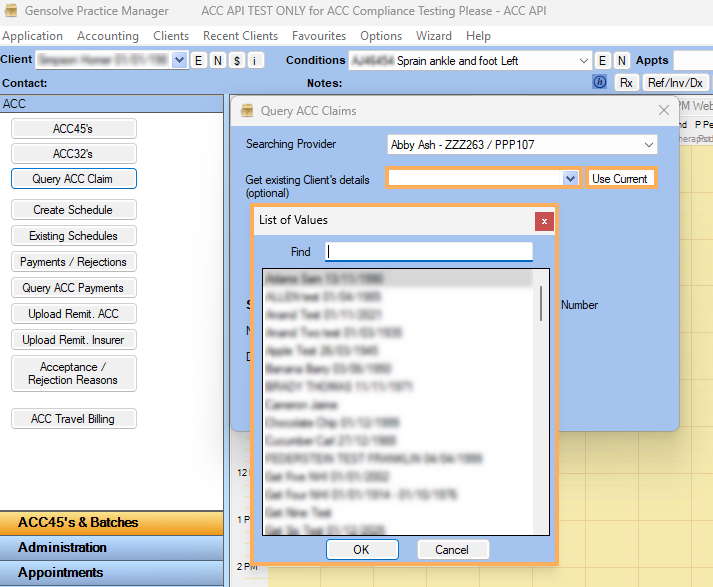The height and width of the screenshot is (587, 713).
Task: Expand the Client dropdown
Action: pyautogui.click(x=180, y=61)
